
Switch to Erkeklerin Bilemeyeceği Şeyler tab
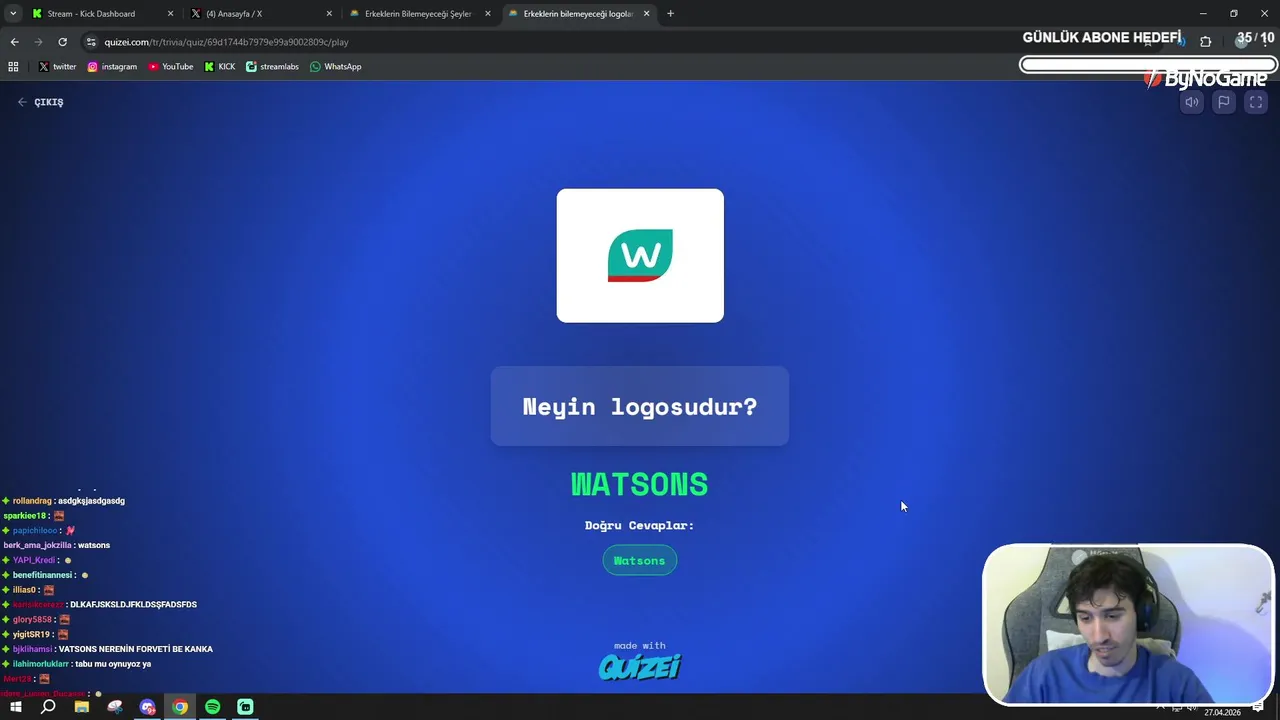tap(418, 14)
